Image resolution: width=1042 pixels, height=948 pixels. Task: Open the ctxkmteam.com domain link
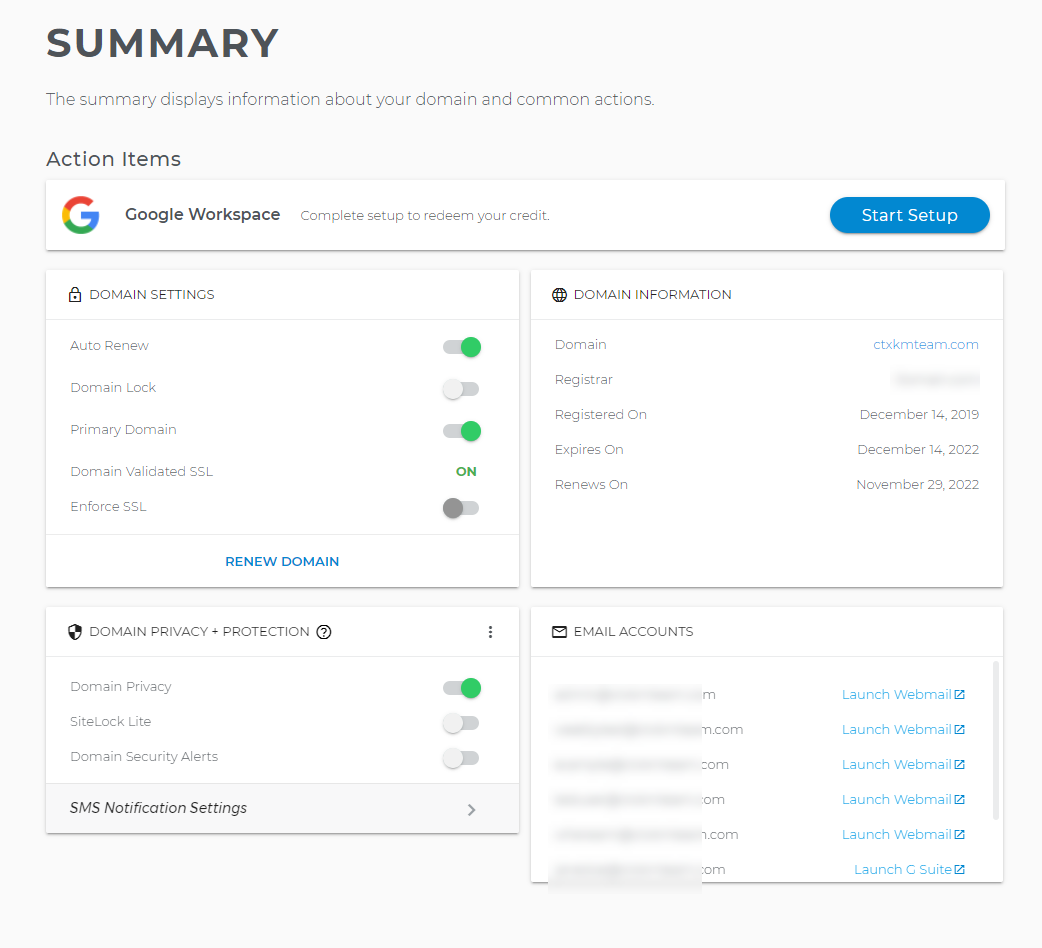click(x=926, y=344)
